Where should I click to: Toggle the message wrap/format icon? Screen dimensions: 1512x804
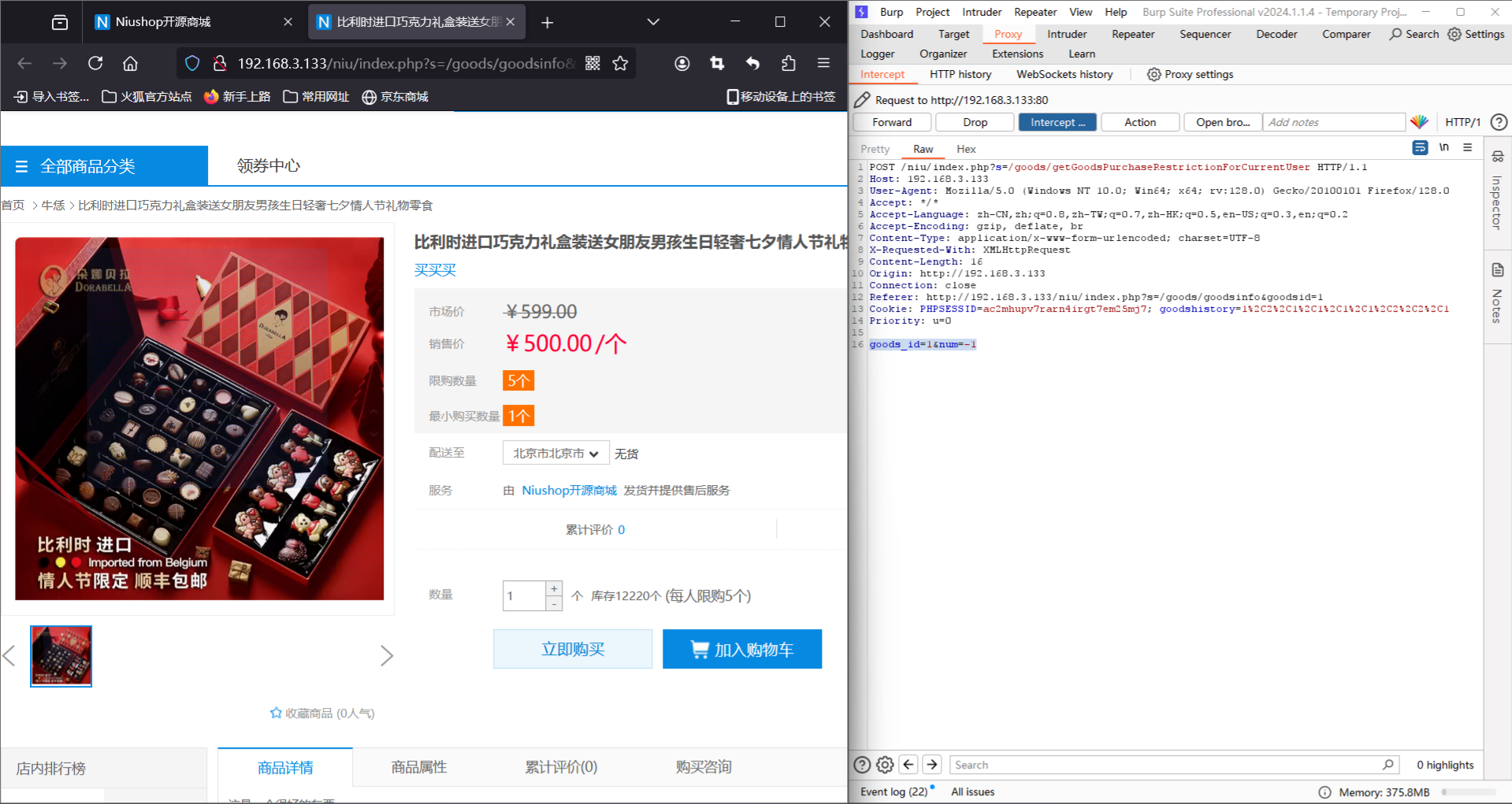pos(1420,147)
